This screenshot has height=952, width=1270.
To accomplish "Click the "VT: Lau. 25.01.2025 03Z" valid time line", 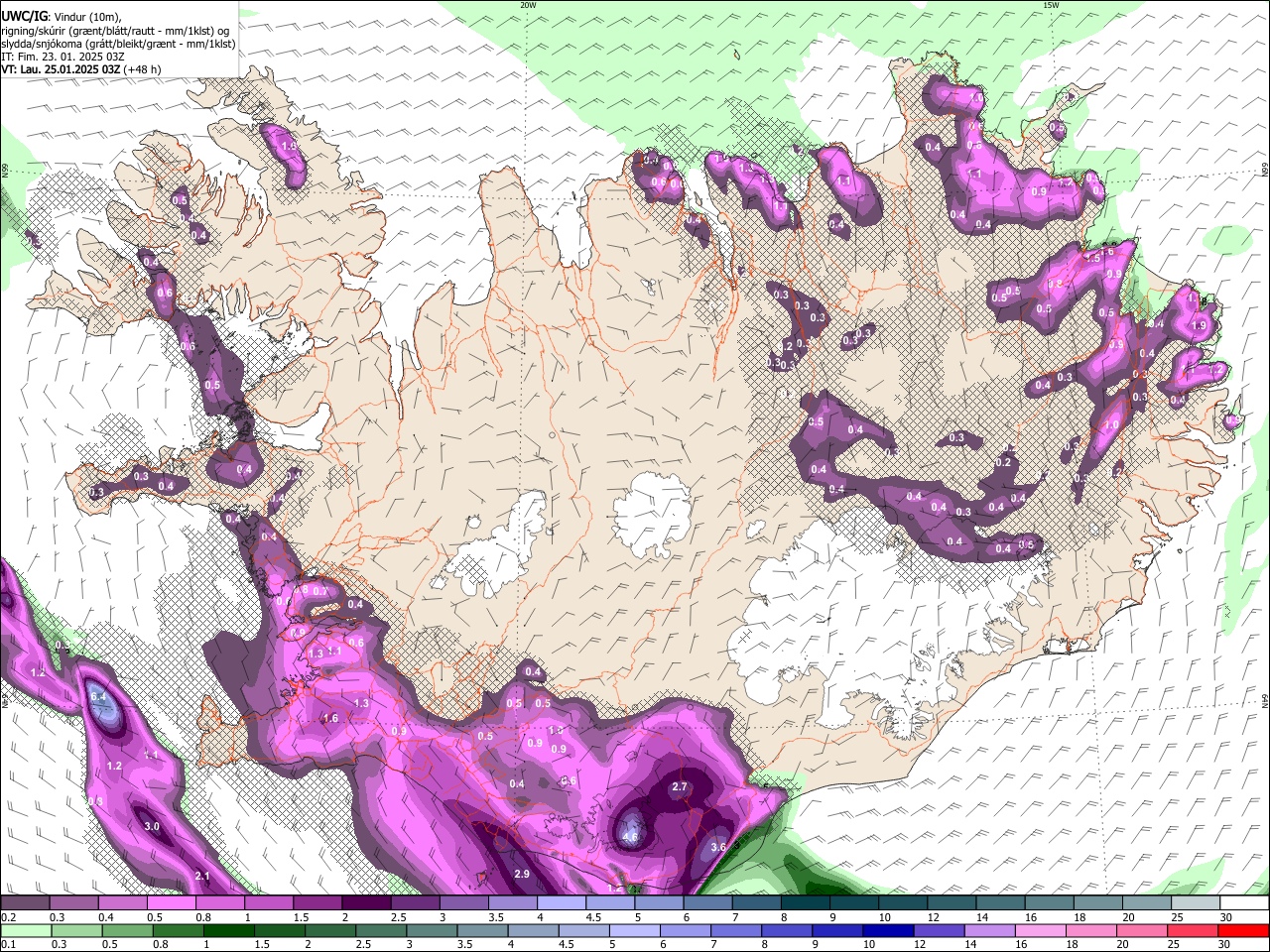I will [61, 69].
